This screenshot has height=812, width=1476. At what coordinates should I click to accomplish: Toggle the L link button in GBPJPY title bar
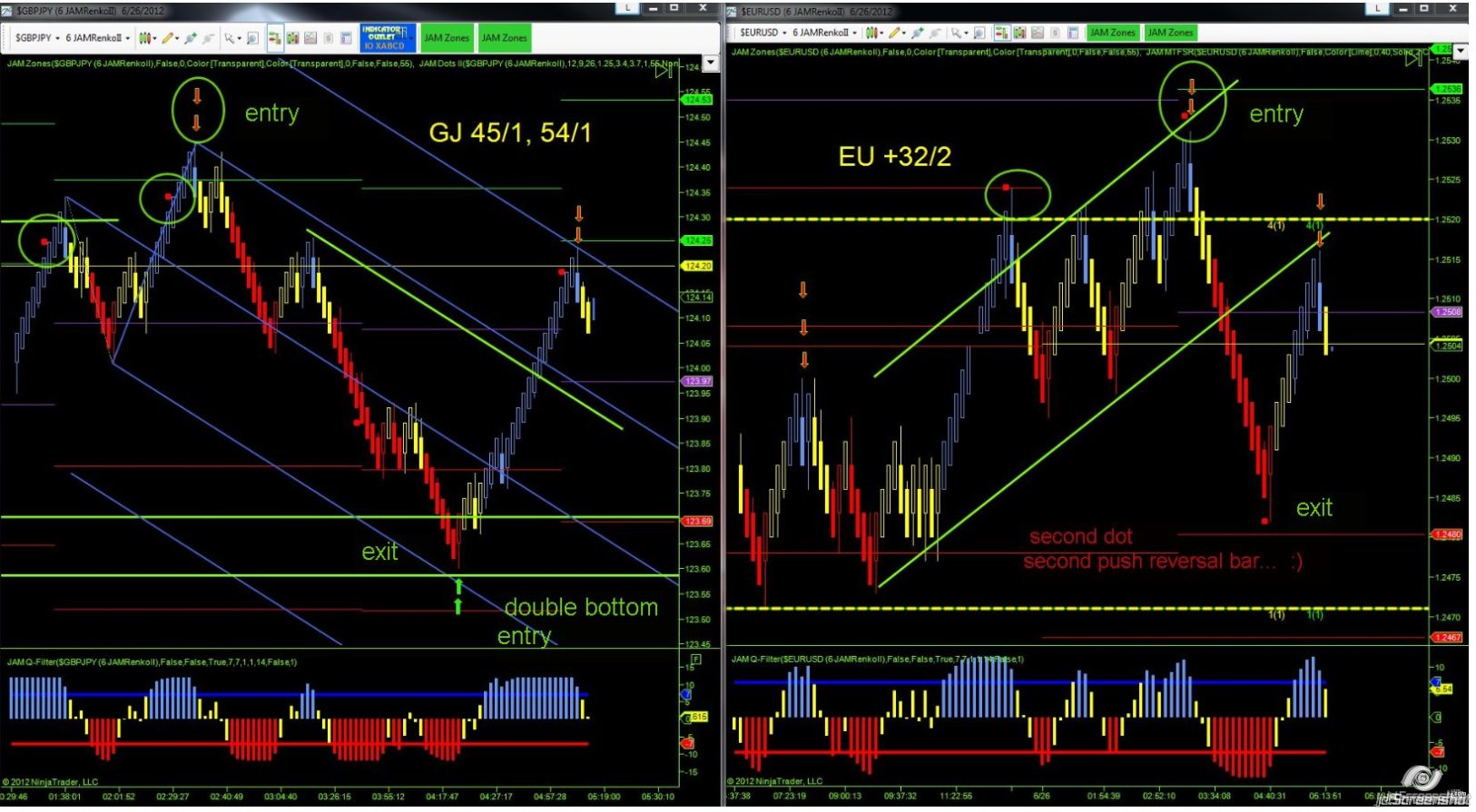pos(628,7)
